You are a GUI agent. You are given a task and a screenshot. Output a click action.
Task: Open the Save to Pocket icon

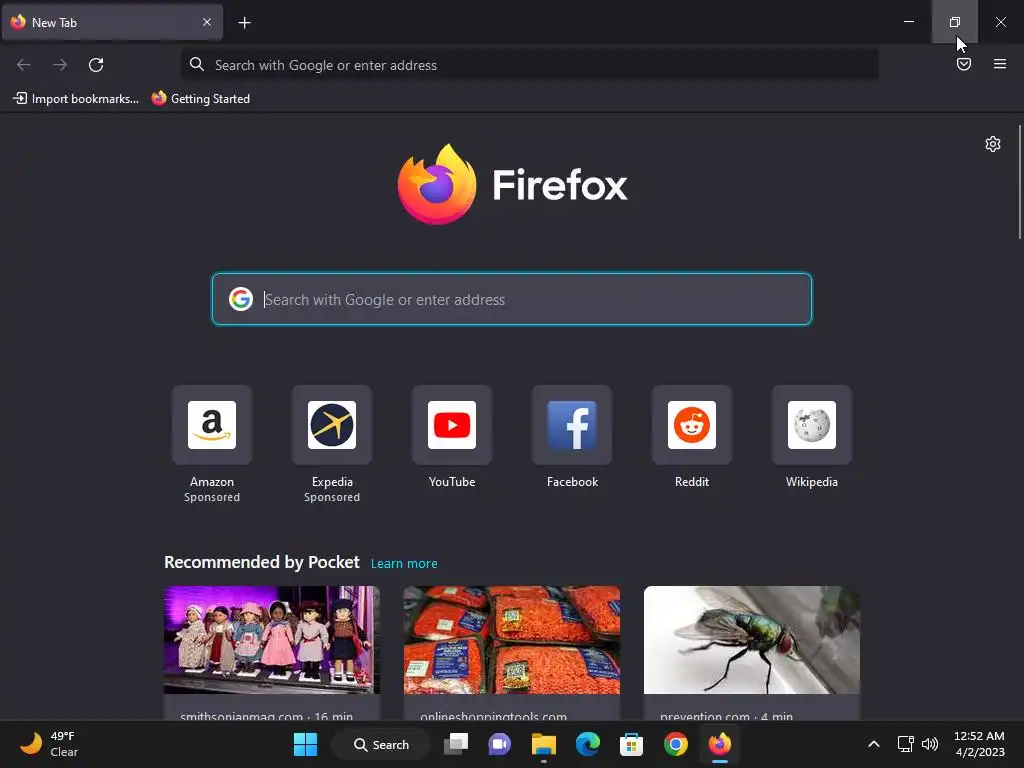tap(964, 64)
